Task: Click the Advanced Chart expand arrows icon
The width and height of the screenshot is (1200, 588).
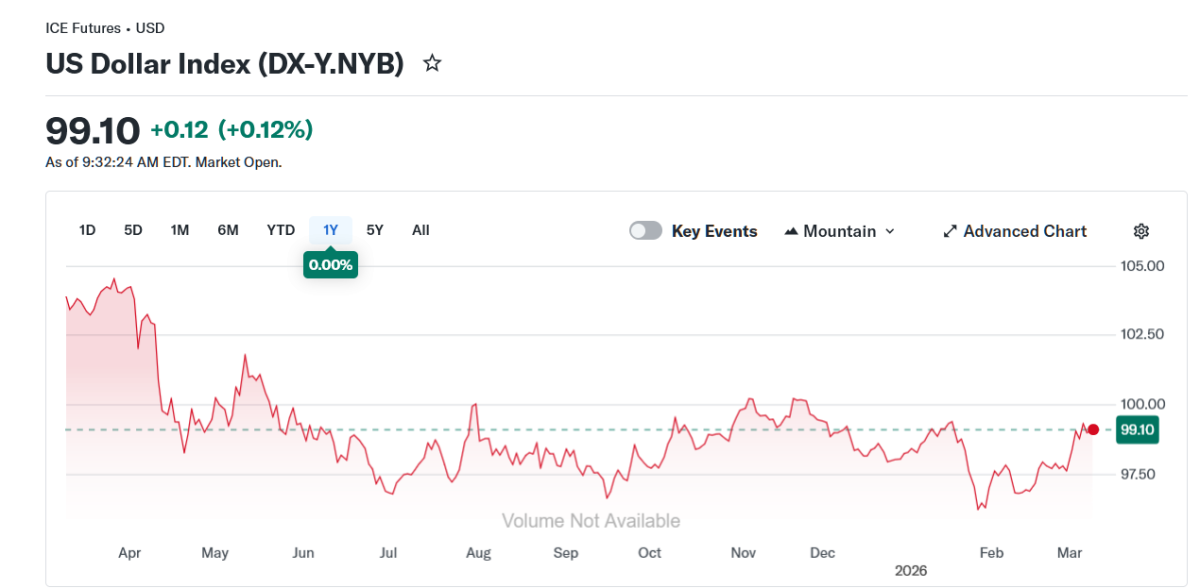Action: [x=950, y=231]
